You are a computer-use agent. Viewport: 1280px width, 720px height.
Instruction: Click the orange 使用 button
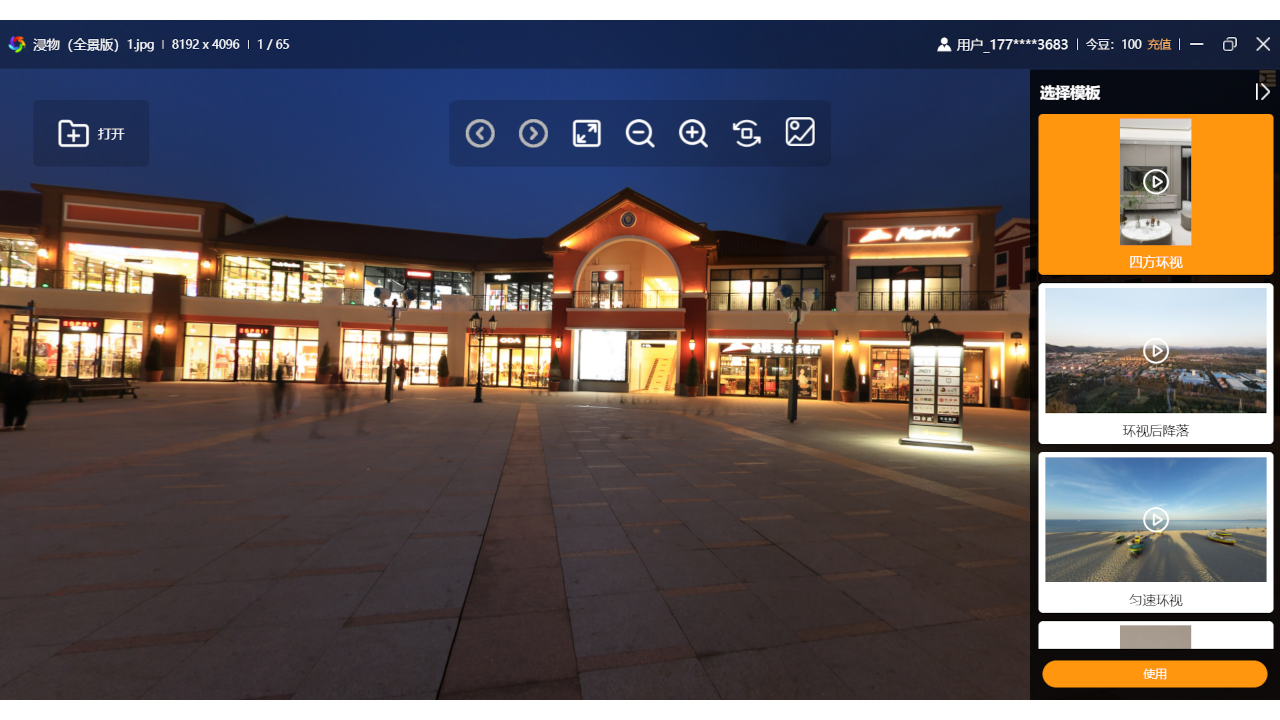(x=1155, y=674)
